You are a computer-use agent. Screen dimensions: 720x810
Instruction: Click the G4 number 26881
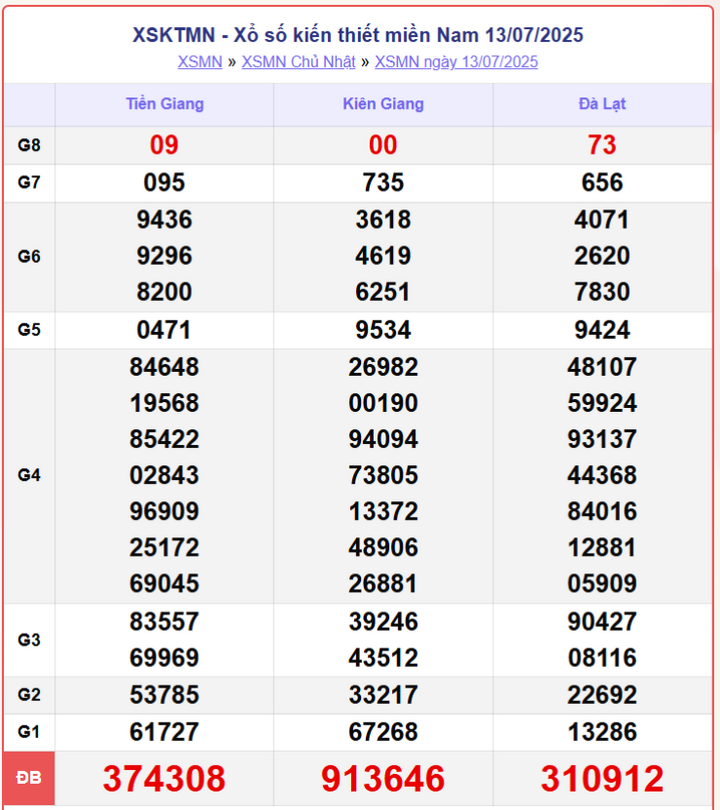383,584
